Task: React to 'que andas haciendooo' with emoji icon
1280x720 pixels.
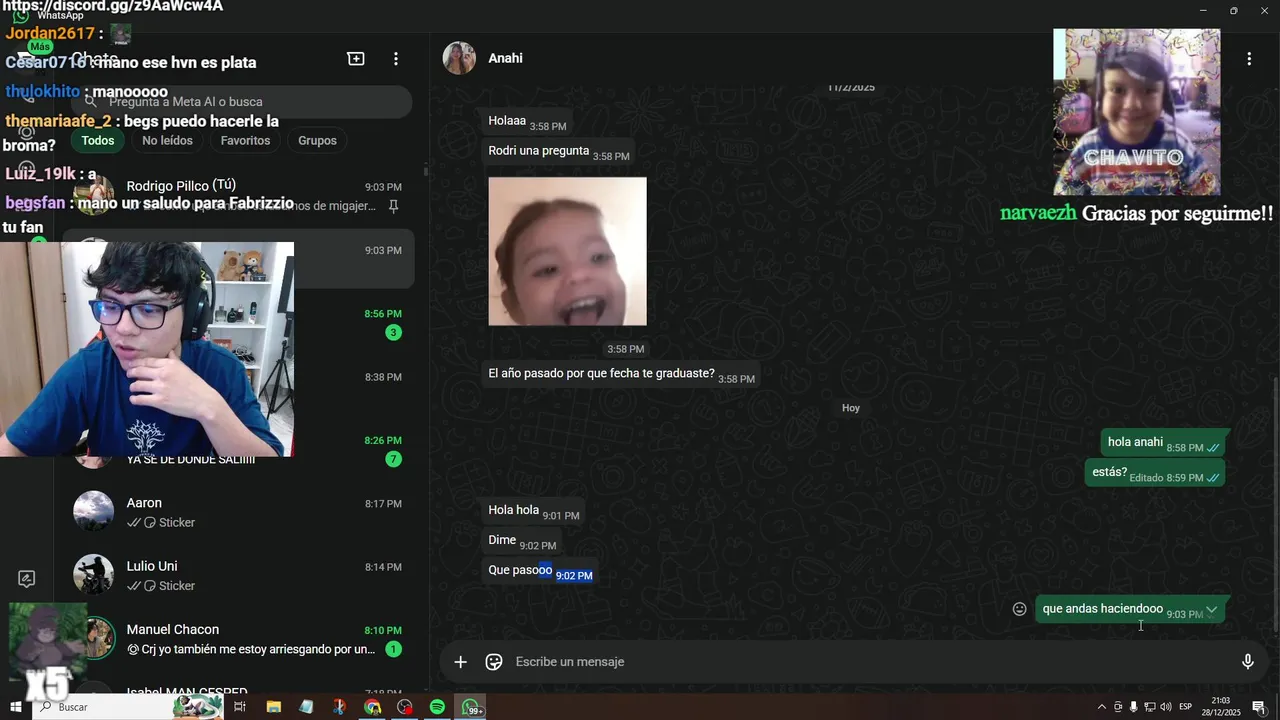Action: pos(1020,609)
